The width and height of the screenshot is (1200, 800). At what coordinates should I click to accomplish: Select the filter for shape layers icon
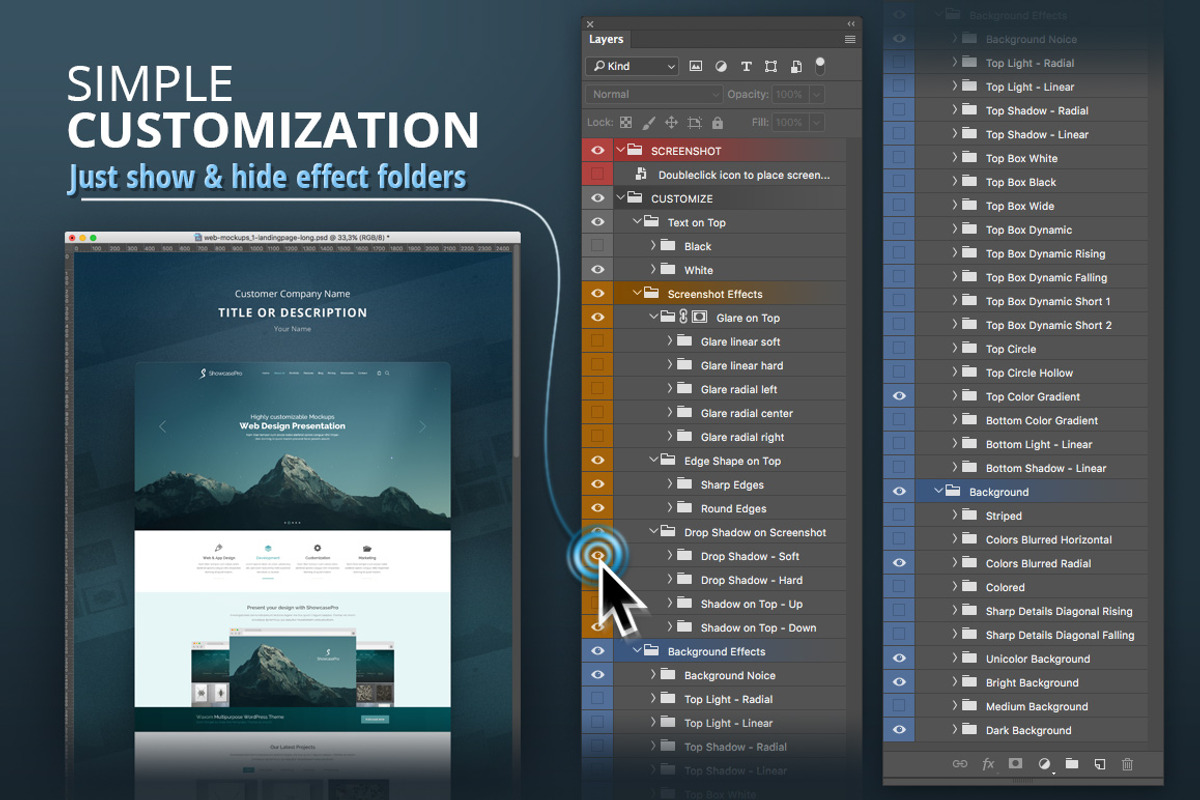click(x=771, y=66)
